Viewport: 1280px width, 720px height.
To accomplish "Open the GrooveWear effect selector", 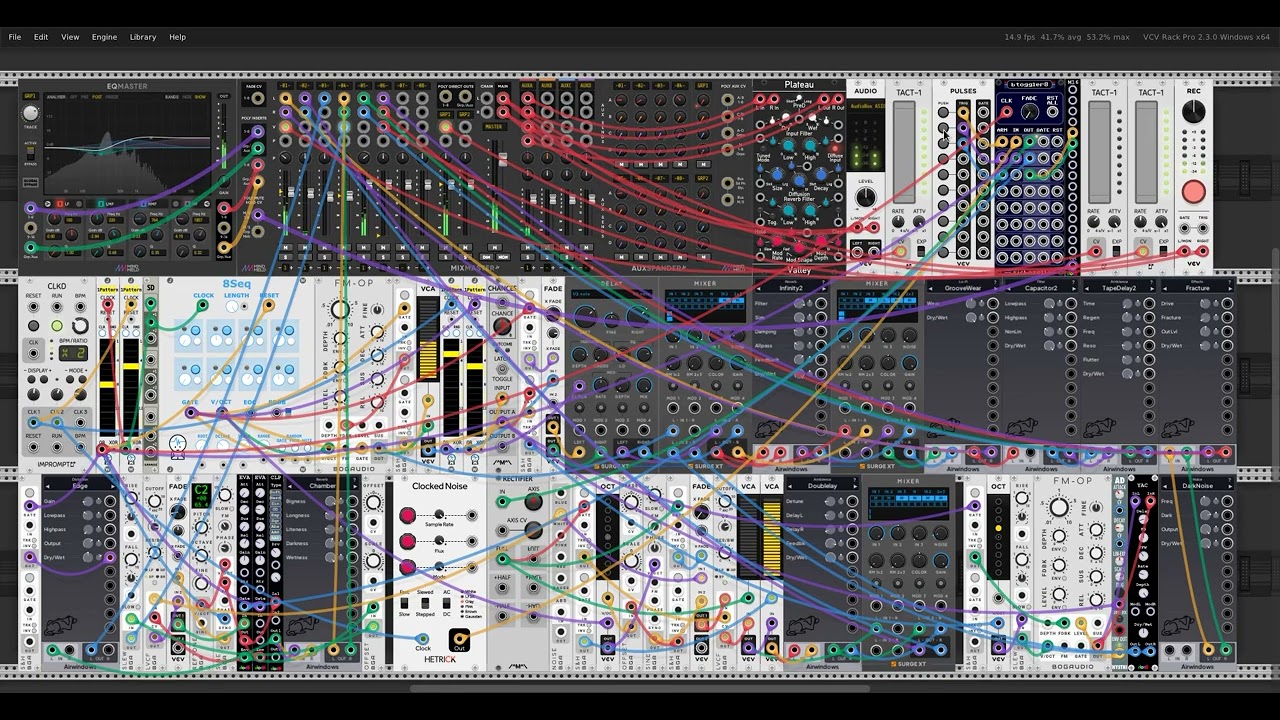I will [x=964, y=288].
